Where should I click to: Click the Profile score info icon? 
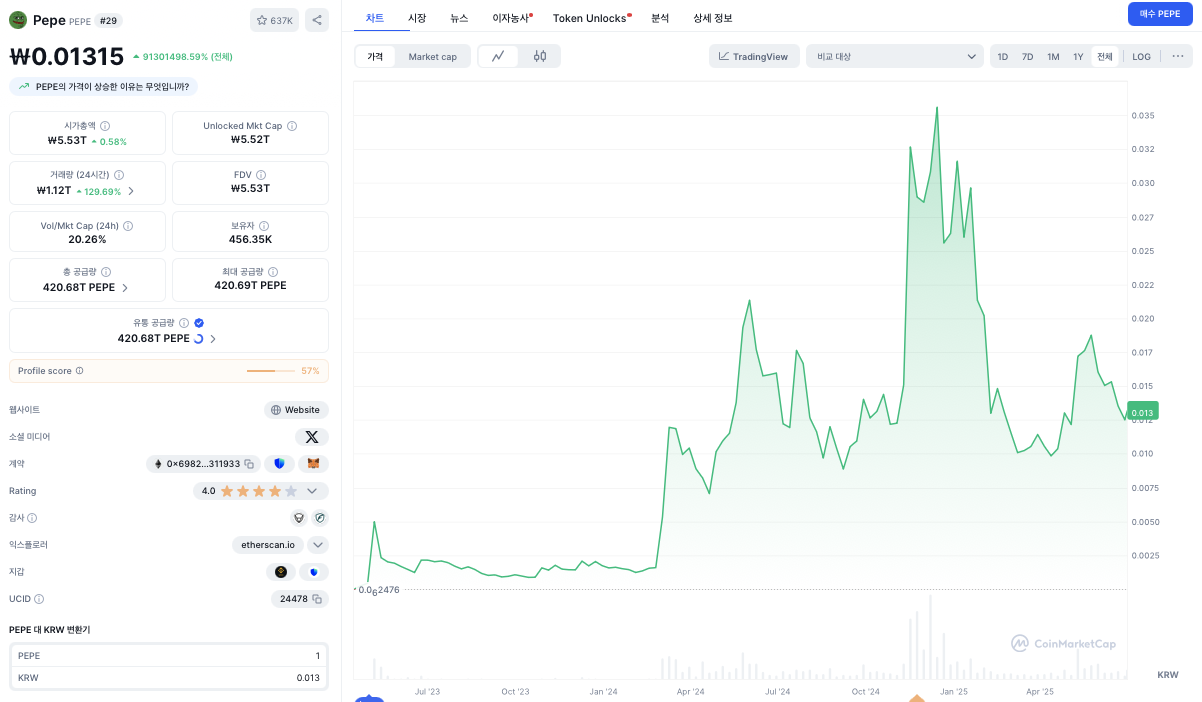[80, 371]
